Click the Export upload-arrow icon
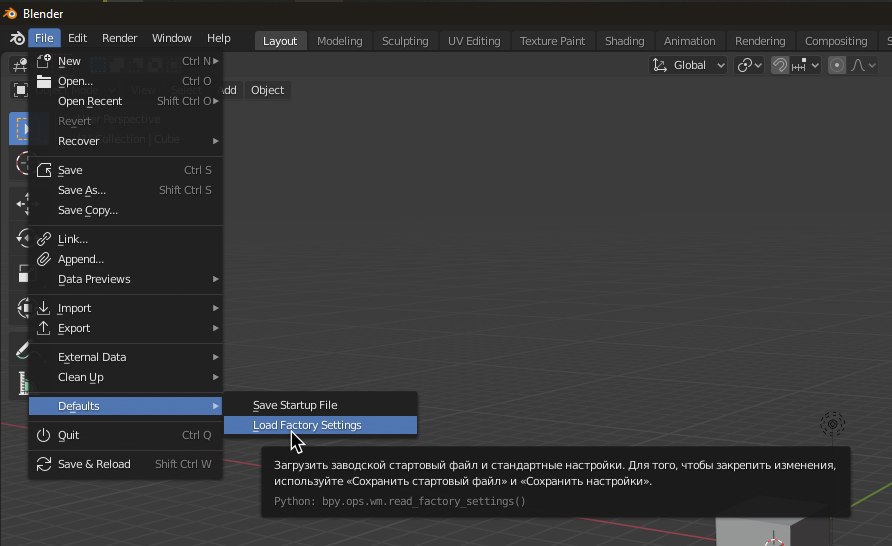 (x=44, y=328)
